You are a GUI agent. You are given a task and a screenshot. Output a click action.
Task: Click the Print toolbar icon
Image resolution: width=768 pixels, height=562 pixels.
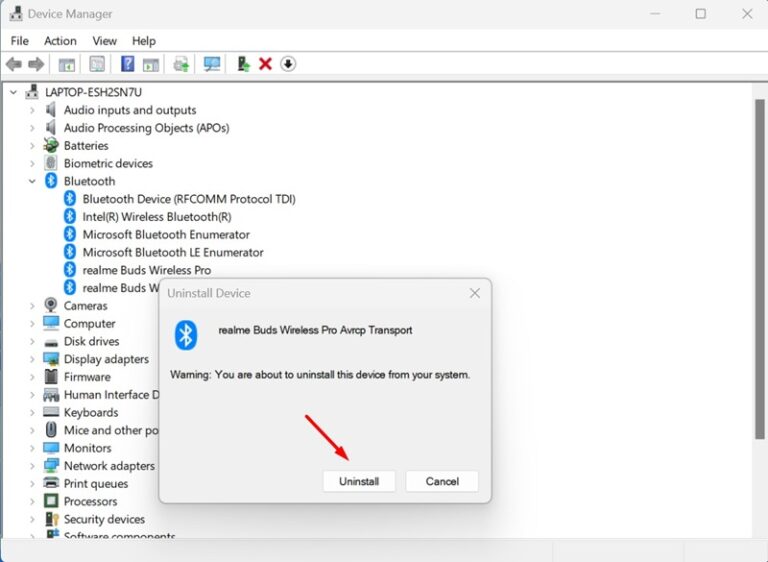181,64
